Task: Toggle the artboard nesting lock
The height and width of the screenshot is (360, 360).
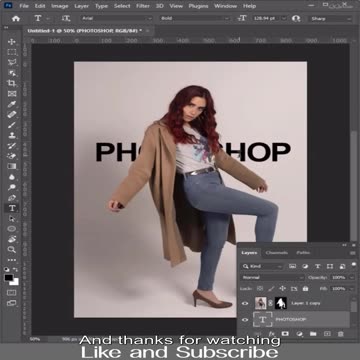Action: click(x=294, y=289)
